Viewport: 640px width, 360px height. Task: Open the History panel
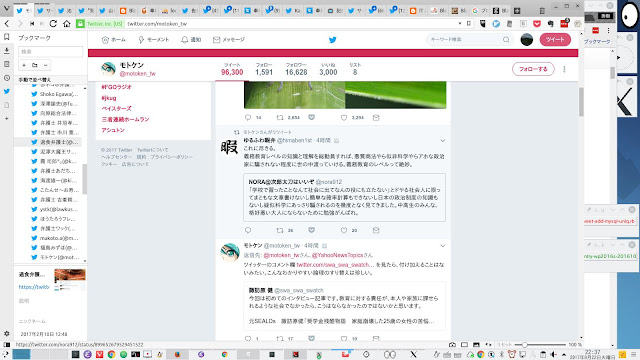[7, 78]
